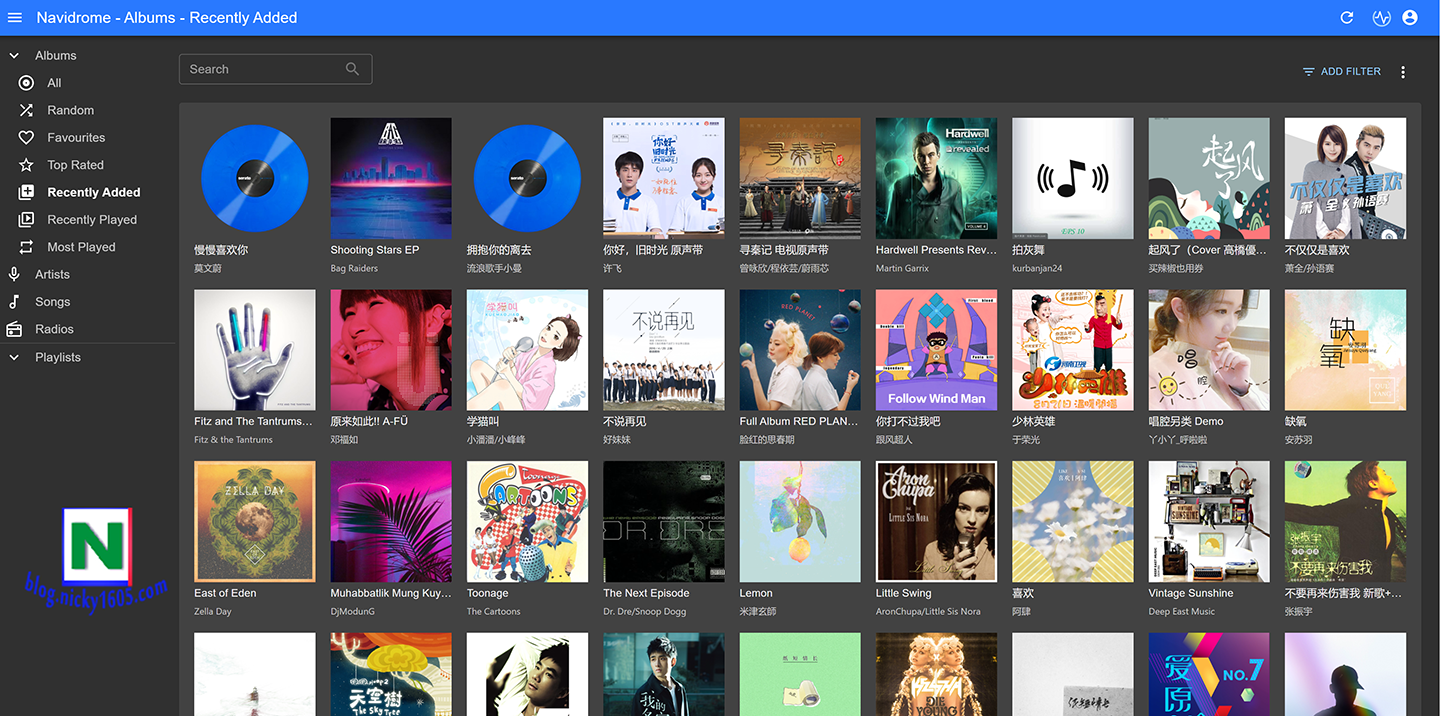This screenshot has width=1440, height=716.
Task: Open the 学猫叫 album cover
Action: [527, 350]
